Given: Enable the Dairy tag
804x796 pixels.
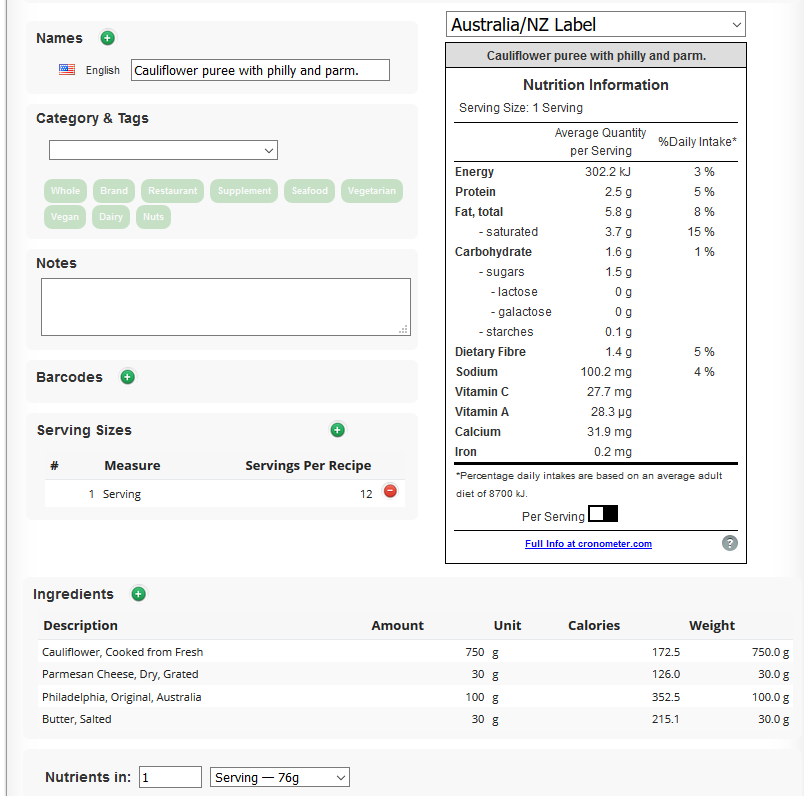Looking at the screenshot, I should click(111, 217).
